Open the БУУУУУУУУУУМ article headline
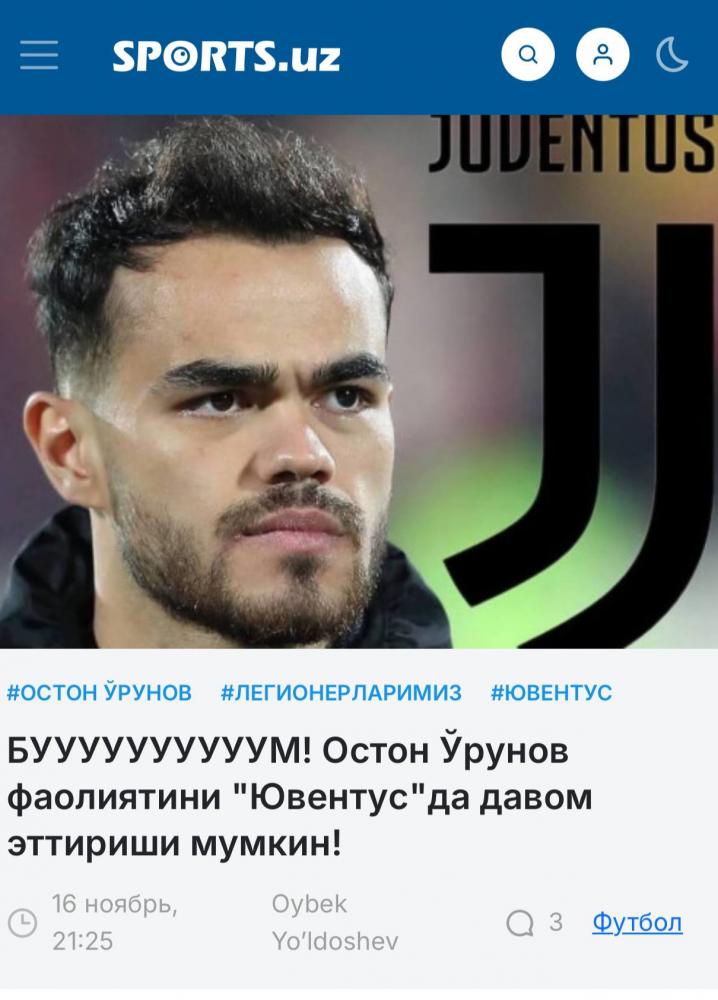The width and height of the screenshot is (718, 1000). (x=300, y=798)
